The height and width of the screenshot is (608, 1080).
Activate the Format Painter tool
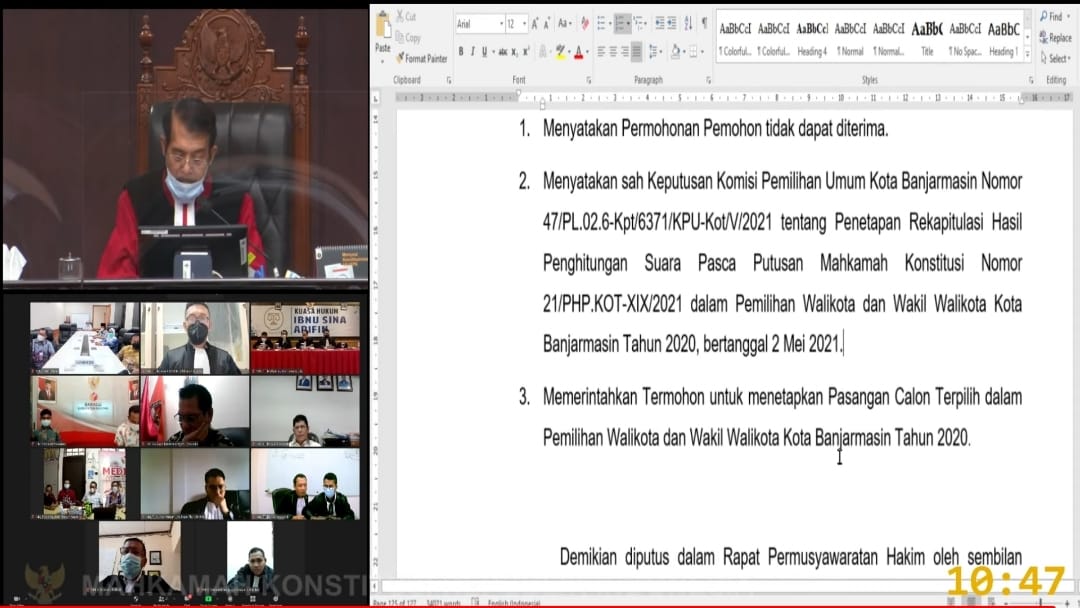421,58
